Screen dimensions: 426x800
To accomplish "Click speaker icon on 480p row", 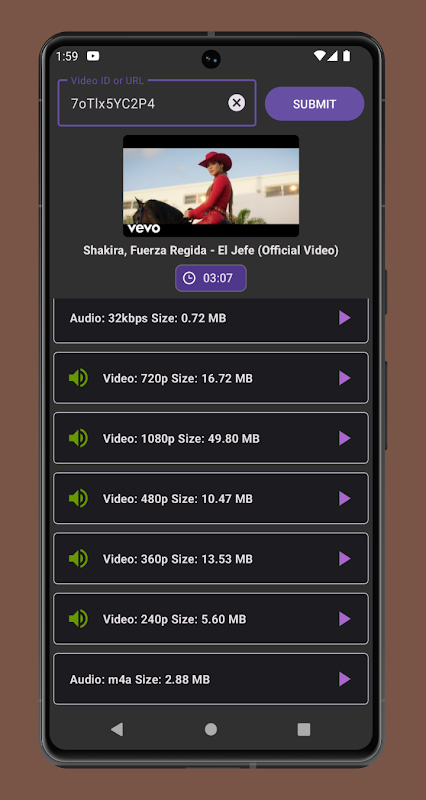I will [x=79, y=498].
